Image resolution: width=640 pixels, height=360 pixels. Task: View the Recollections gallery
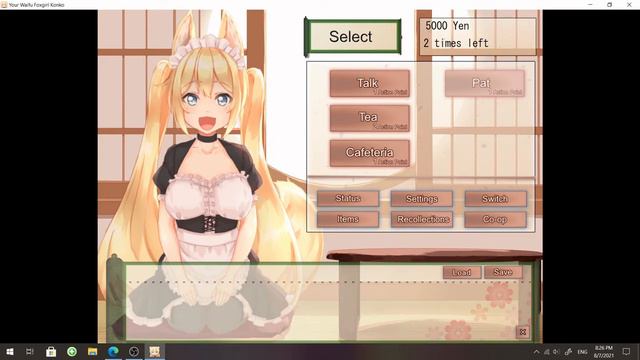point(422,219)
